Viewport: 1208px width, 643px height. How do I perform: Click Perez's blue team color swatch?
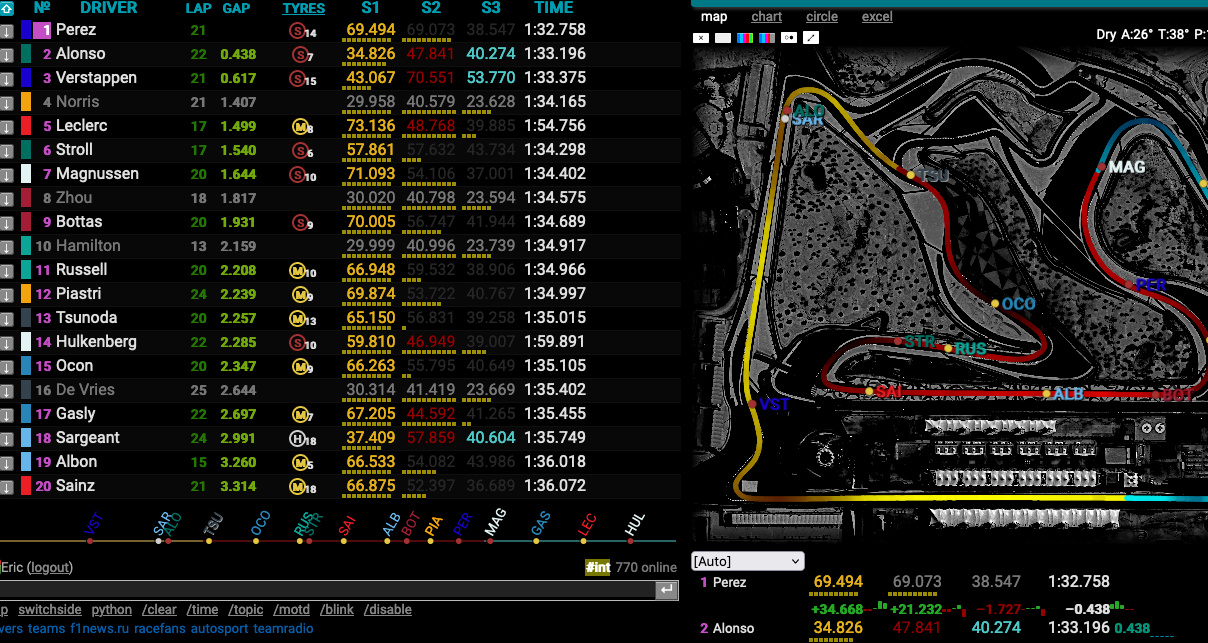tap(26, 31)
